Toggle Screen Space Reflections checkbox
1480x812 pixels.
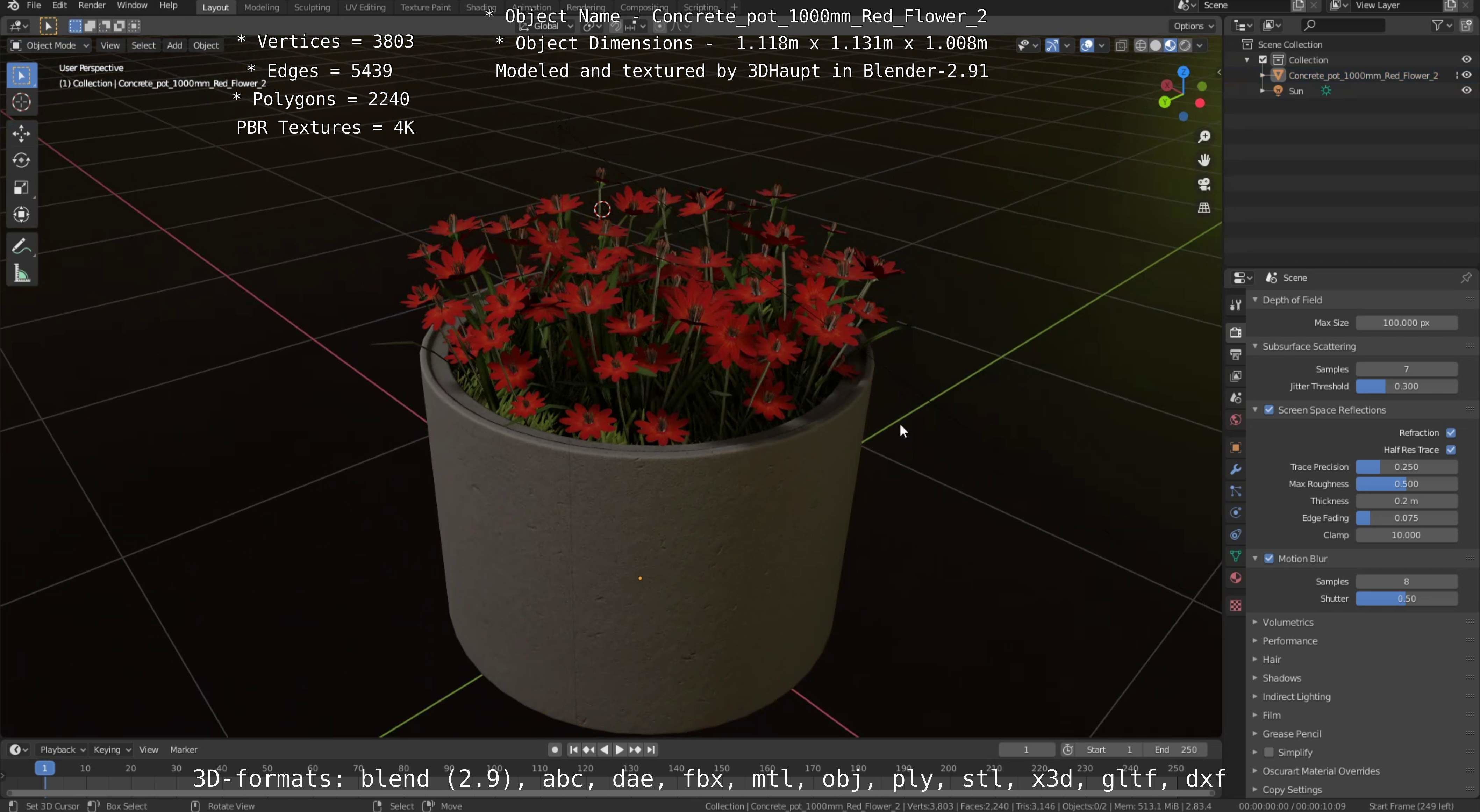tap(1269, 410)
